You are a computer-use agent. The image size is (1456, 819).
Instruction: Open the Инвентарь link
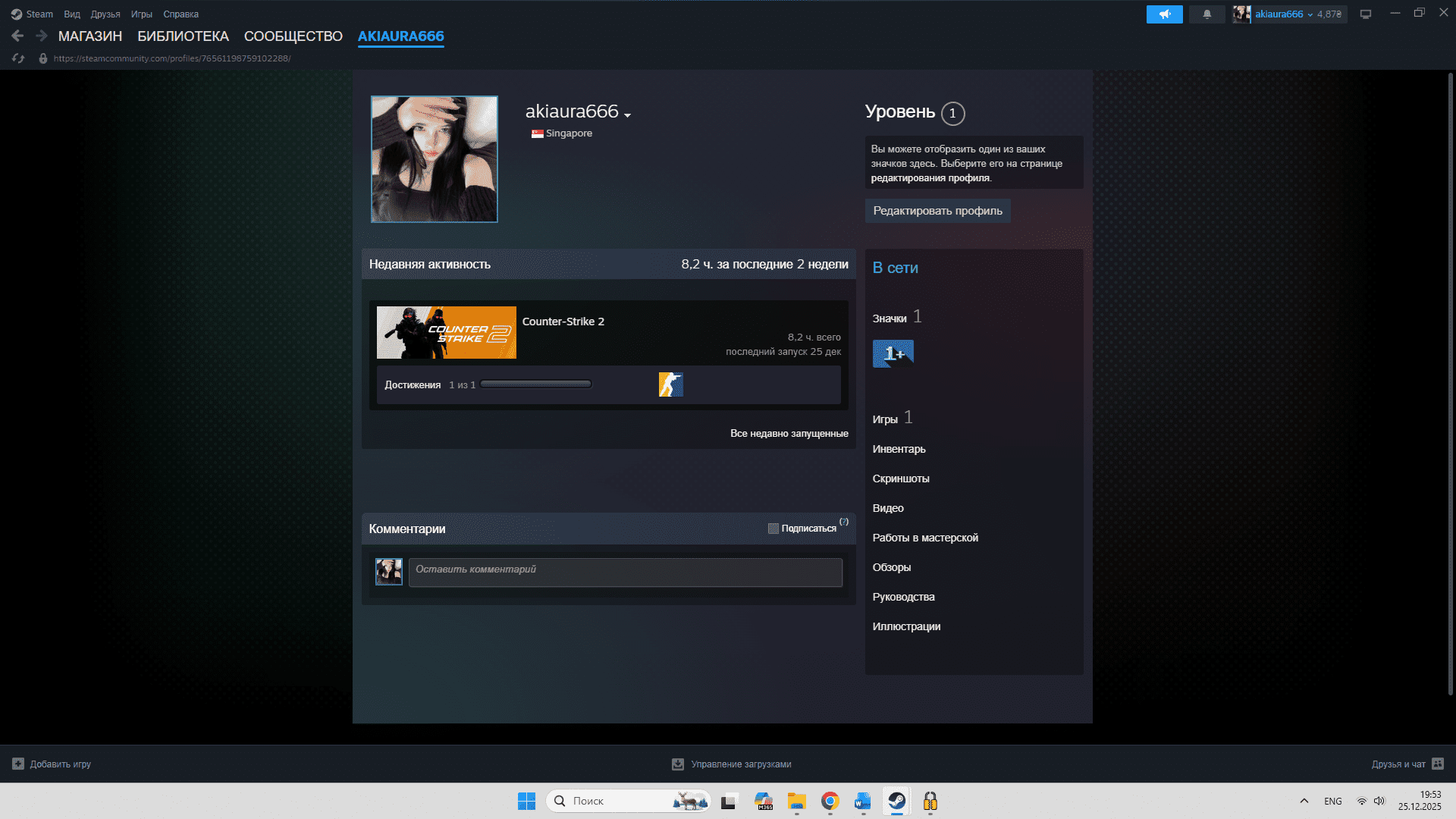[x=899, y=449]
